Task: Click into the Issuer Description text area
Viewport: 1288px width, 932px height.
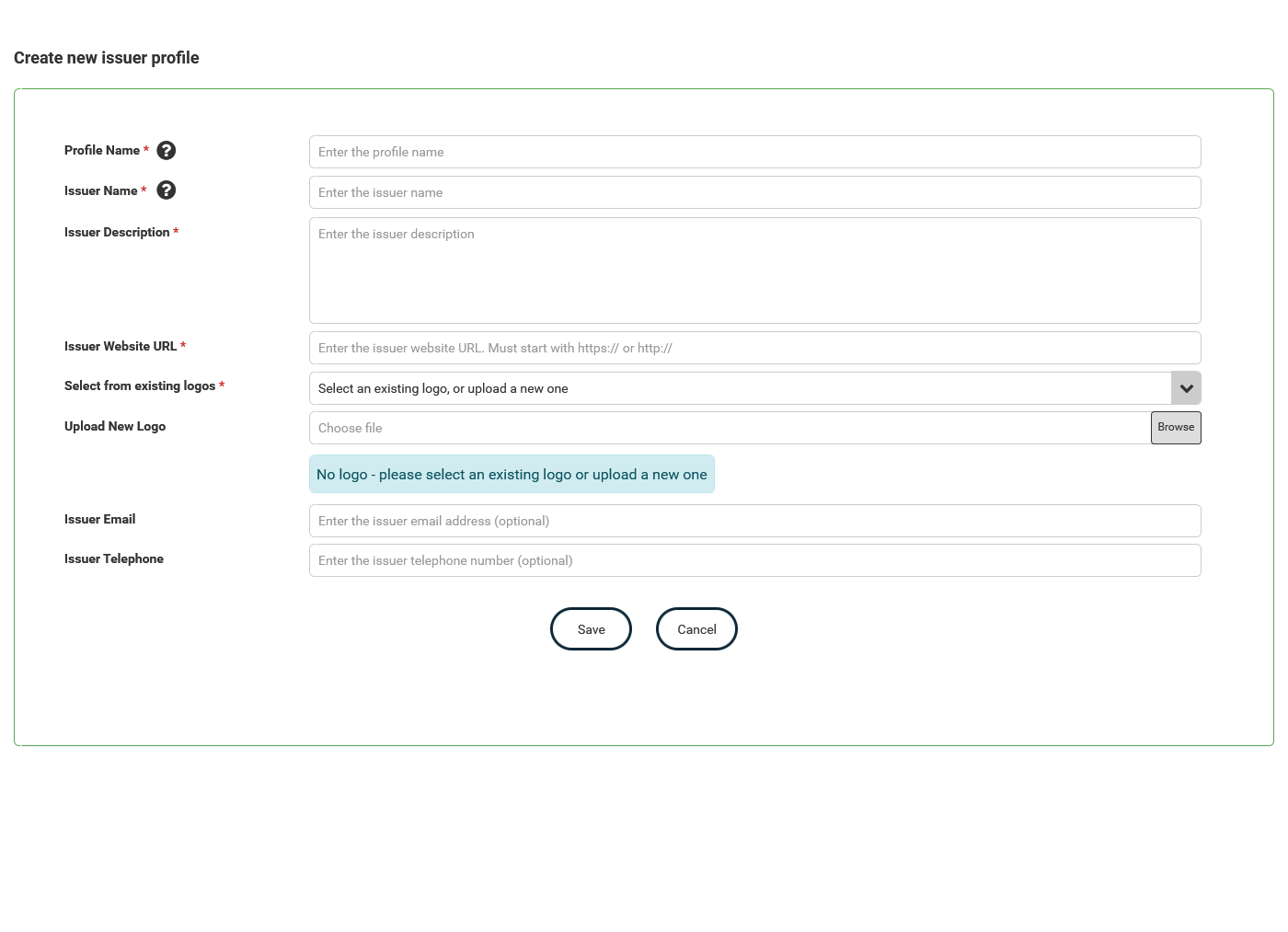Action: coord(755,270)
